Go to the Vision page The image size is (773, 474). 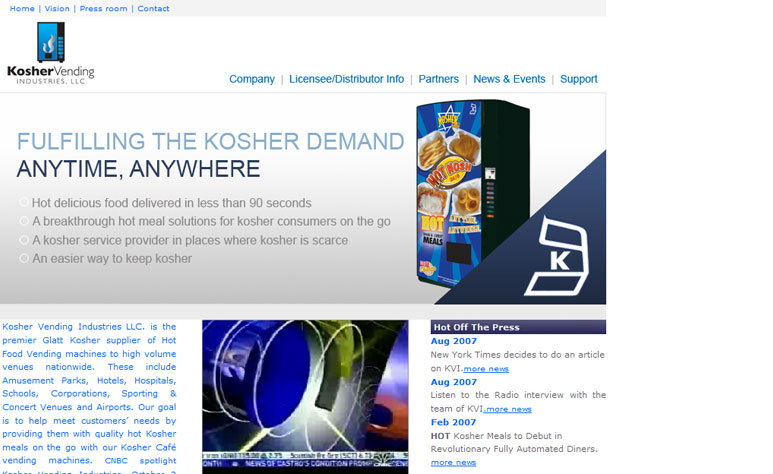click(x=57, y=9)
